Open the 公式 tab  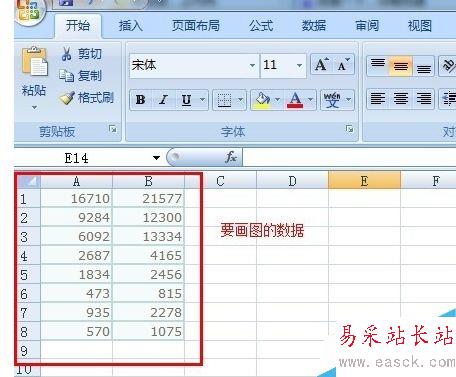pos(261,26)
